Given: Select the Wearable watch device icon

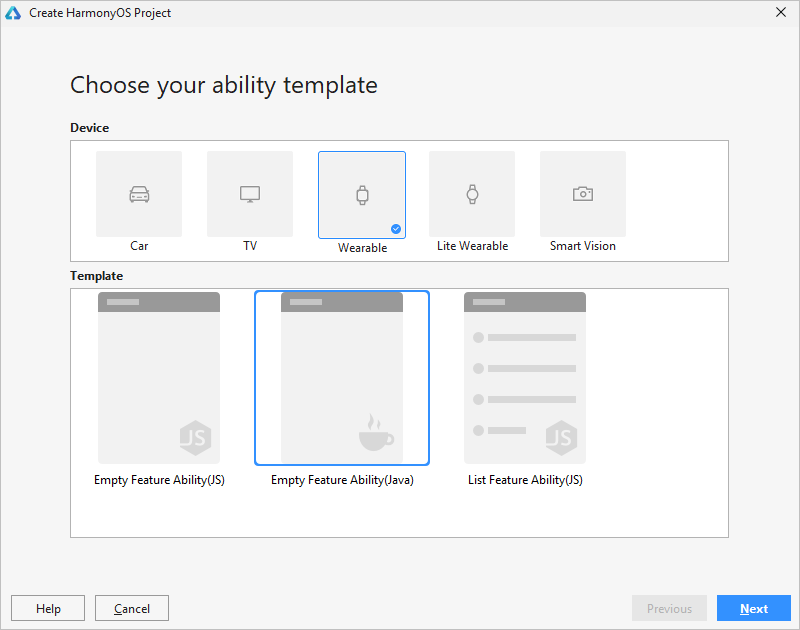Looking at the screenshot, I should (x=362, y=195).
